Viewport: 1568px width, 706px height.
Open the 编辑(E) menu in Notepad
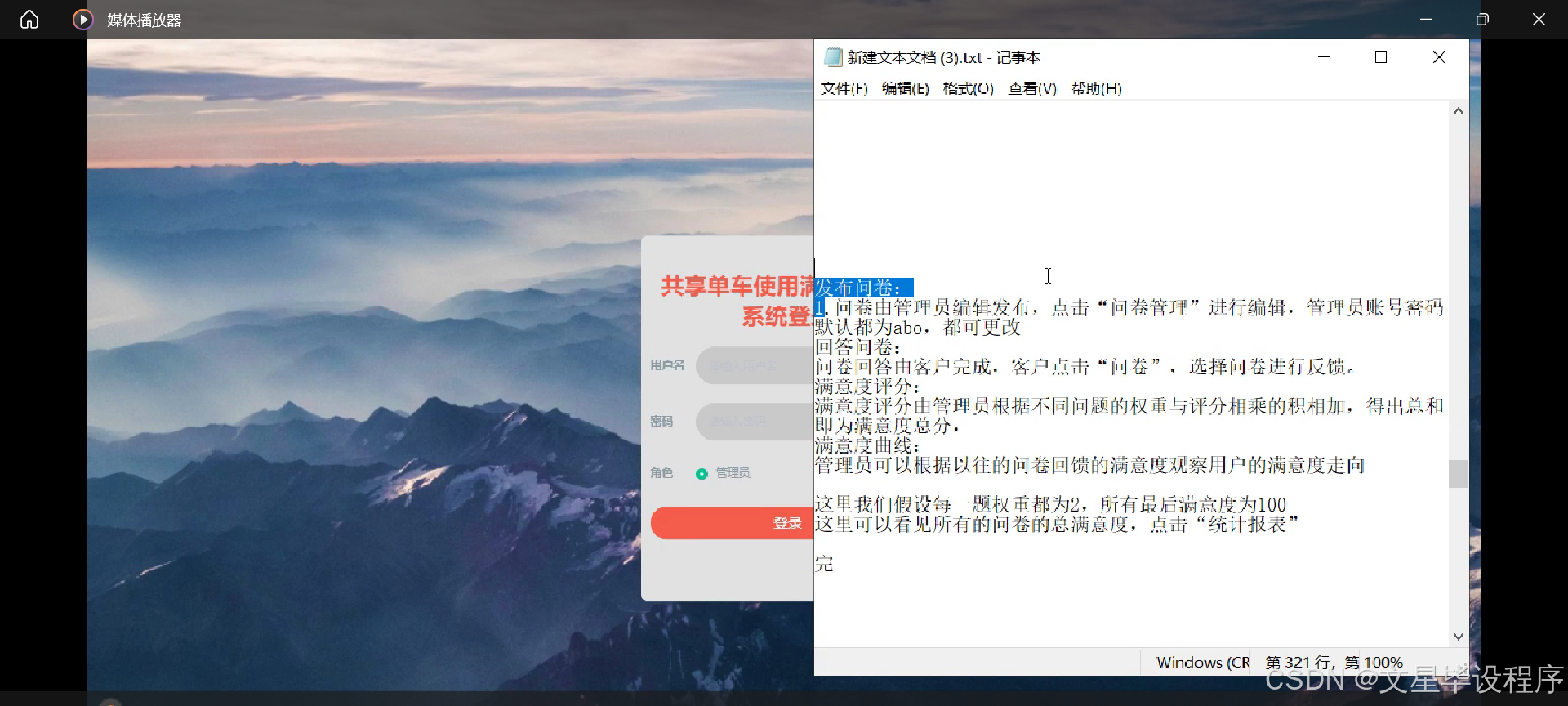click(x=906, y=88)
